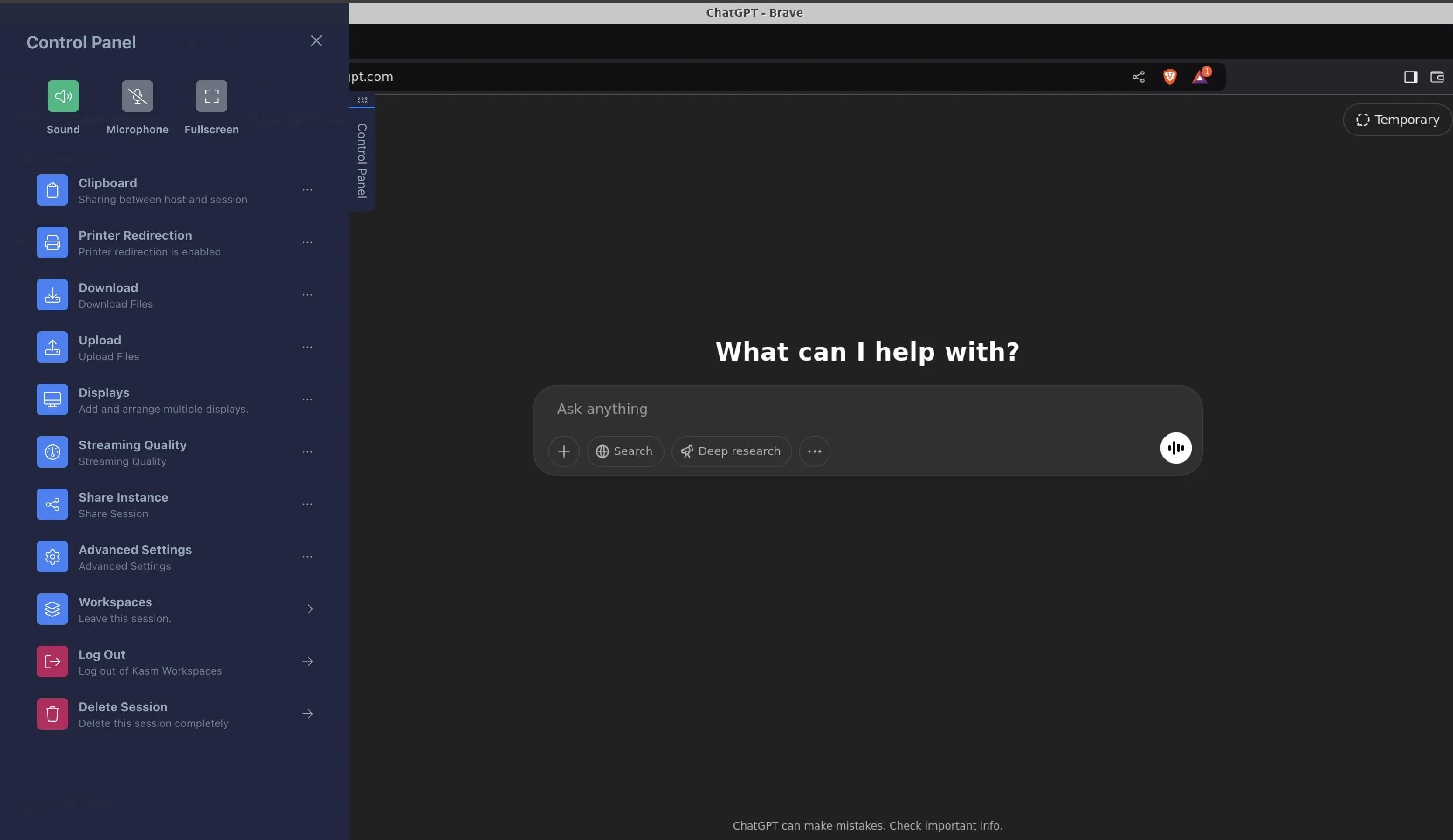Click the address bar URL
This screenshot has height=840, width=1453.
coord(371,77)
